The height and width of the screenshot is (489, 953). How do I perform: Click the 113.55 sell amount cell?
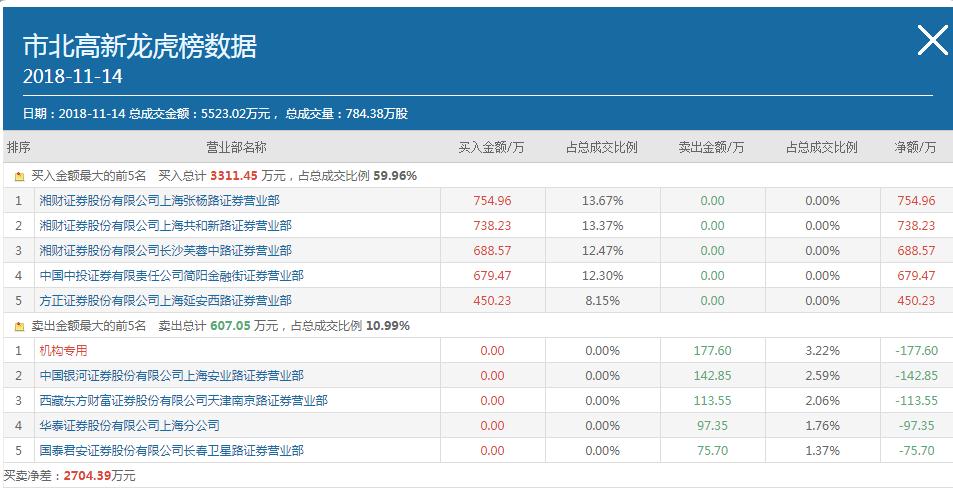(x=712, y=400)
